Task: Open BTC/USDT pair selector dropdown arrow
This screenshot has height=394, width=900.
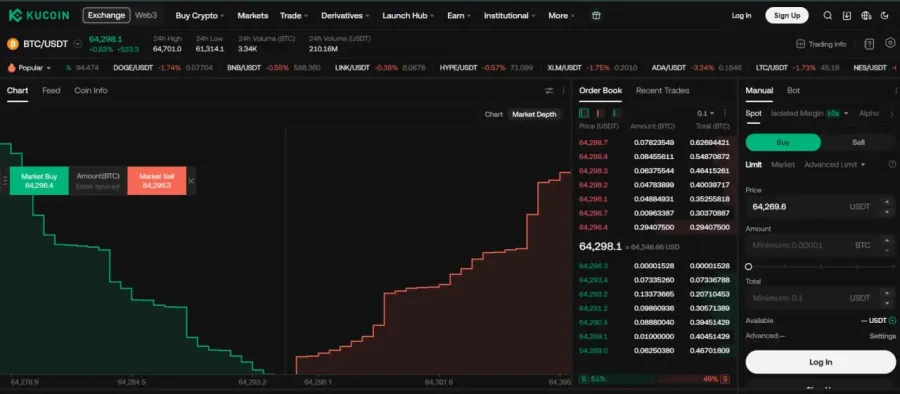Action: [77, 44]
